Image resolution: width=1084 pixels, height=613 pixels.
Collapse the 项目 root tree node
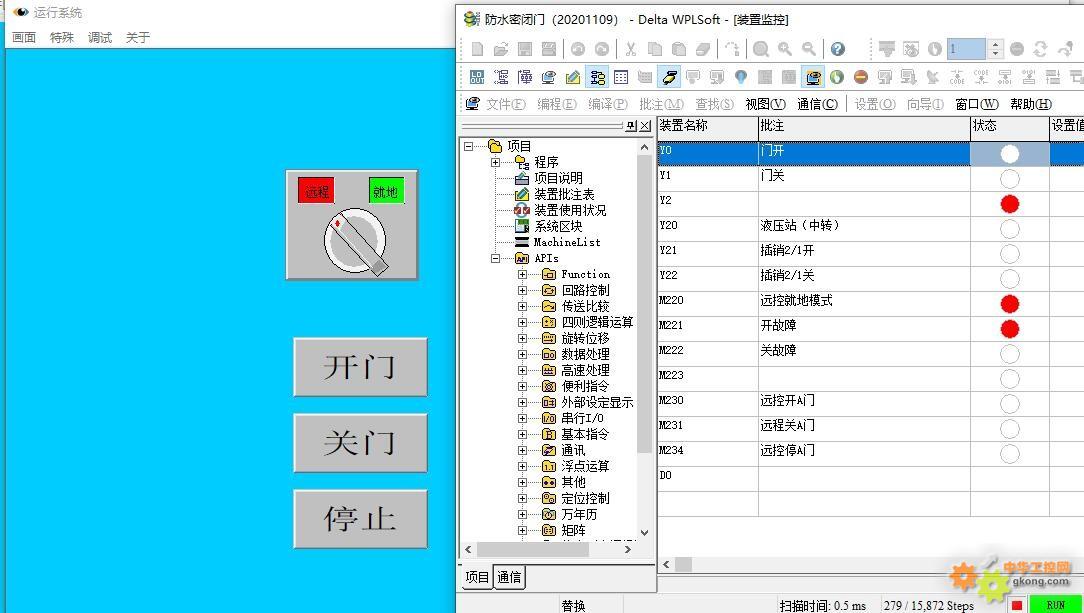tap(469, 146)
